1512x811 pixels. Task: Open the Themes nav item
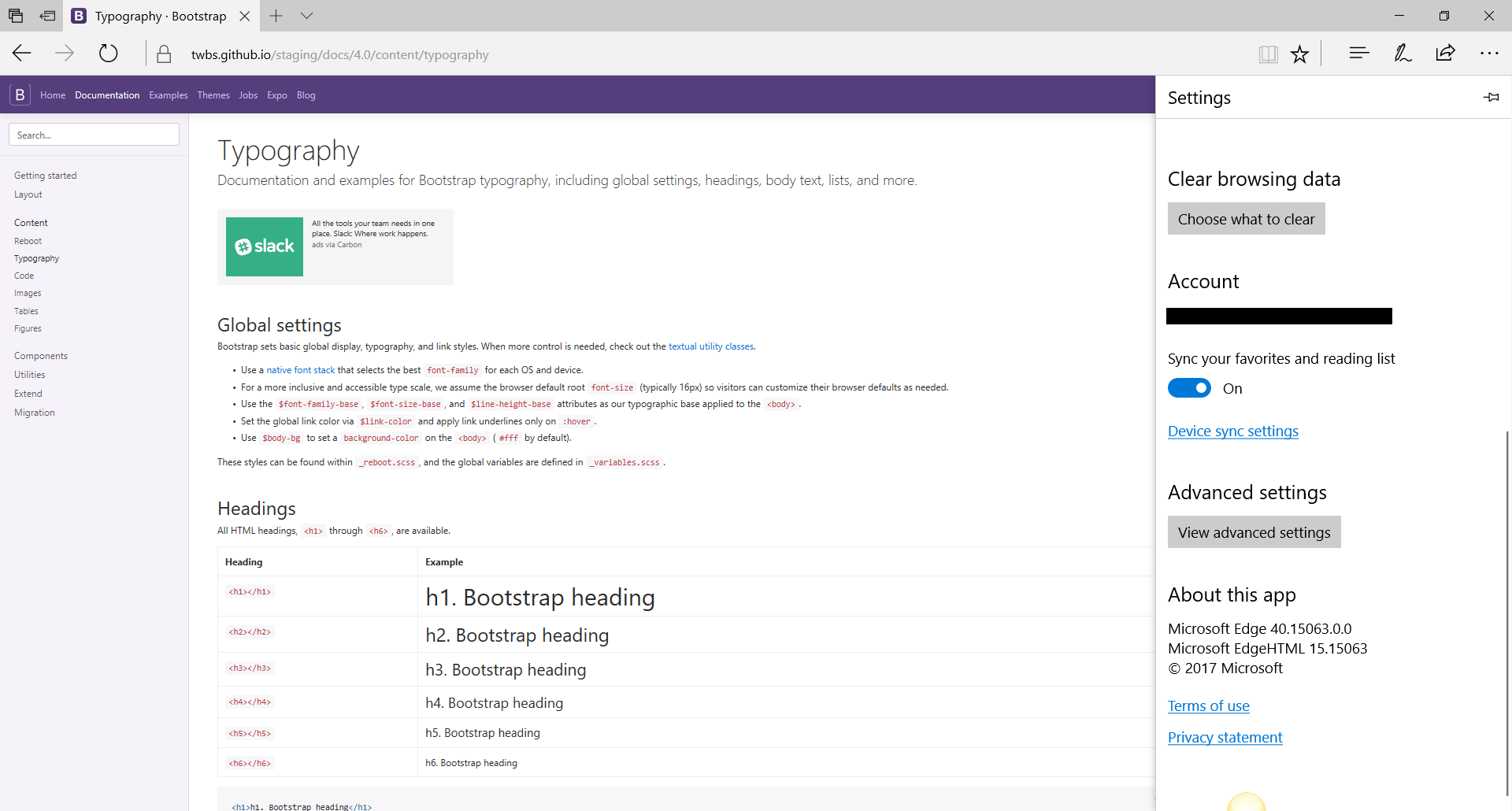213,94
